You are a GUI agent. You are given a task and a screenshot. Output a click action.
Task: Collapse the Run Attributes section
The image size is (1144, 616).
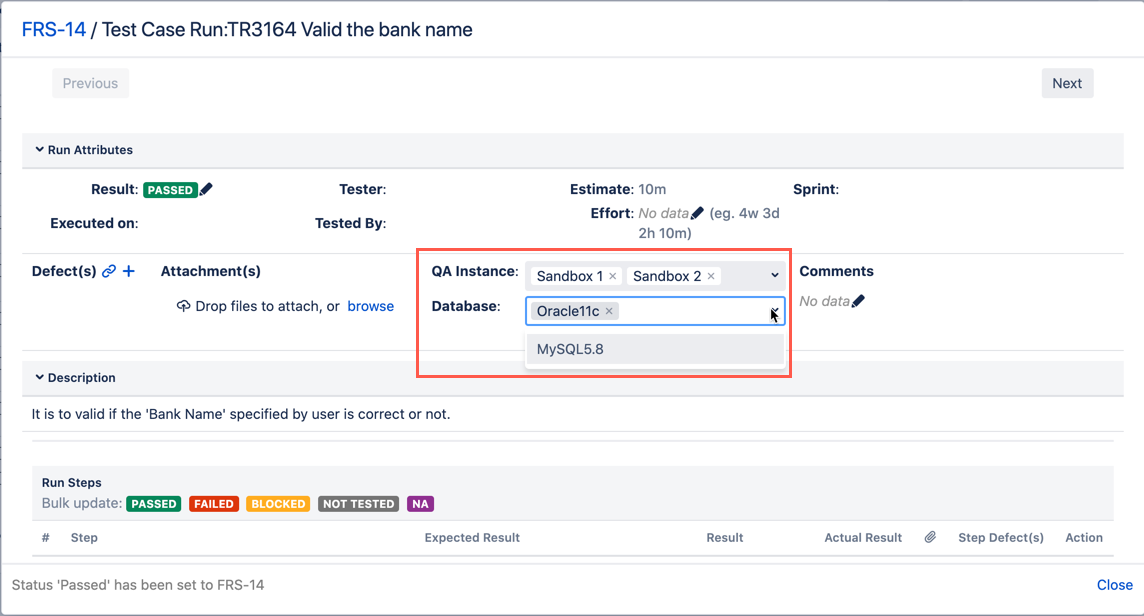click(40, 150)
